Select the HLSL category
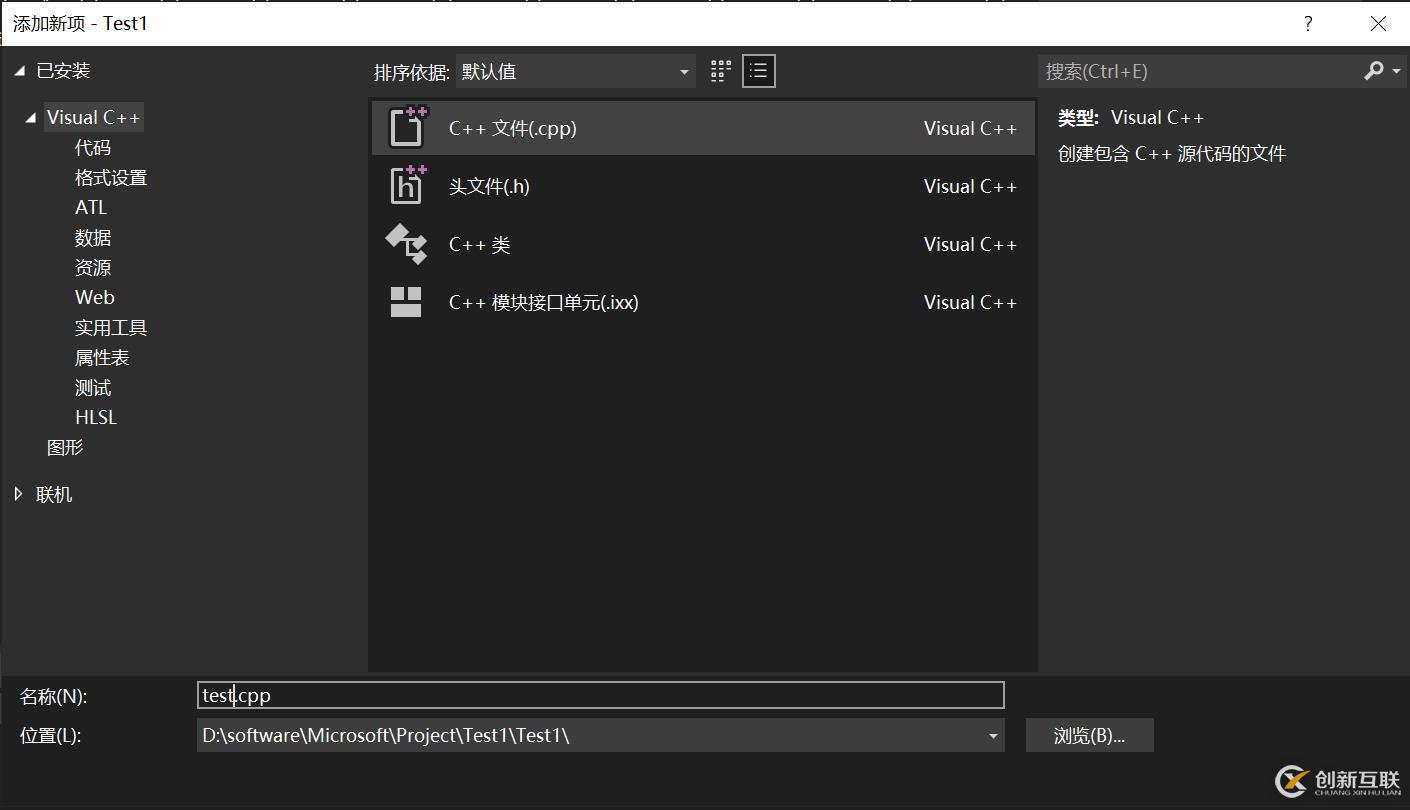This screenshot has width=1410, height=810. 96,418
